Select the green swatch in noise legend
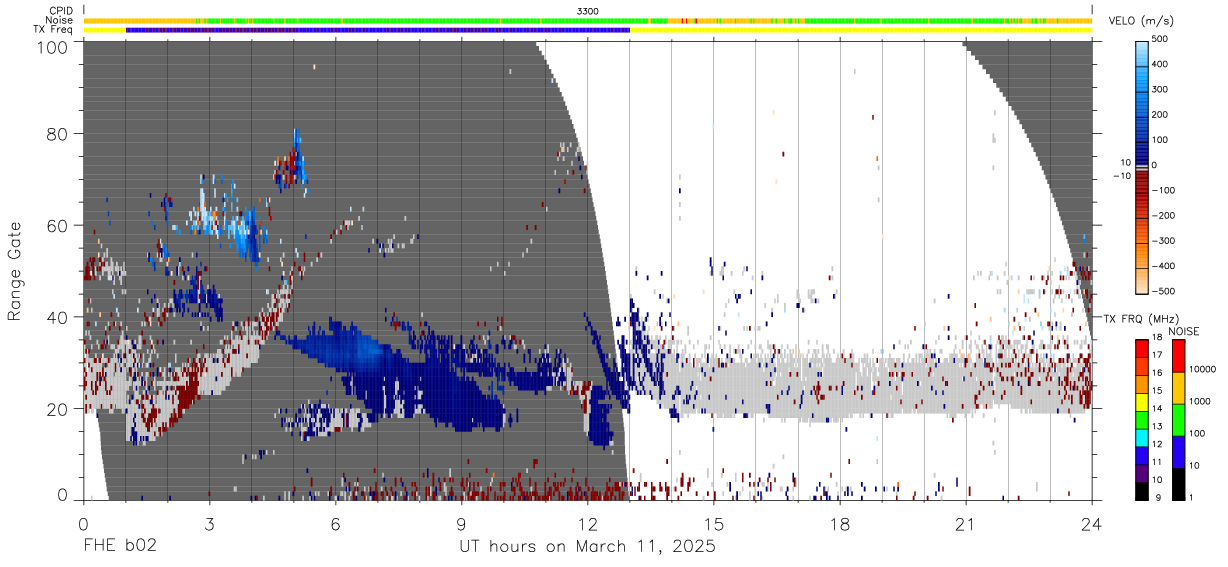This screenshot has width=1228, height=567. click(1177, 420)
